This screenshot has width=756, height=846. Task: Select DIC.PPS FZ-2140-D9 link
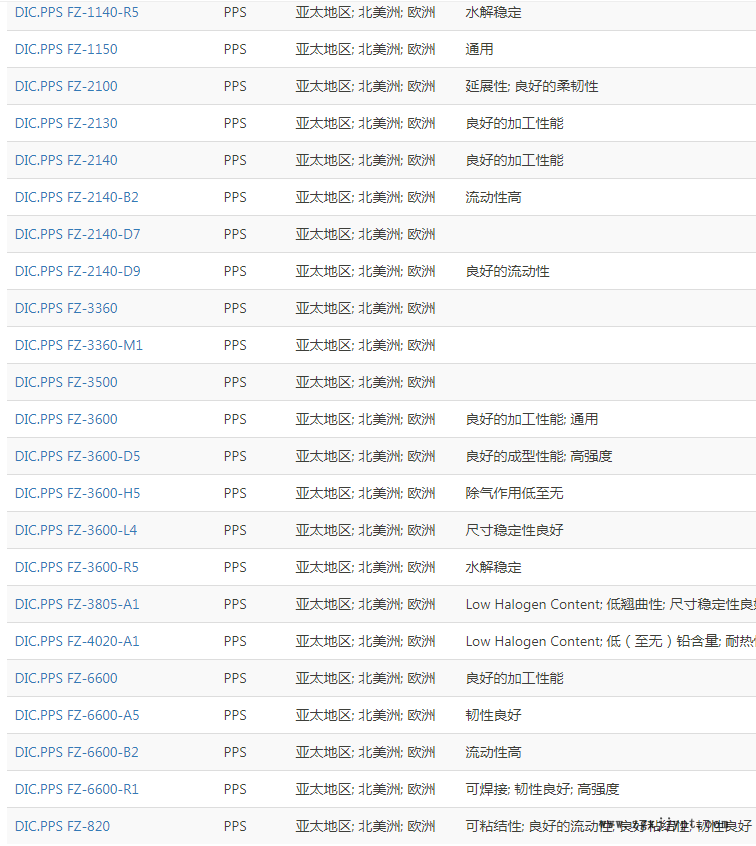[77, 272]
